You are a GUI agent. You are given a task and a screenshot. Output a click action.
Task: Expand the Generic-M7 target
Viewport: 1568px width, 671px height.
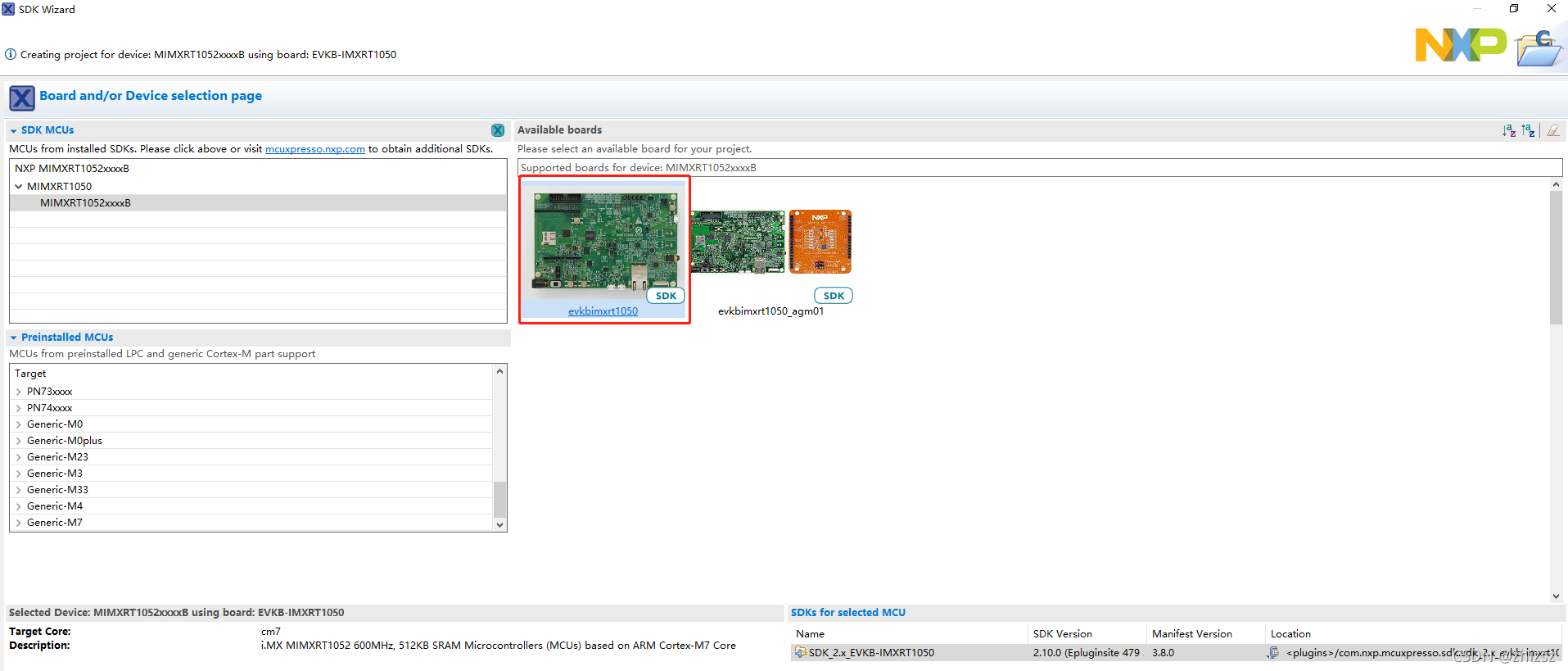tap(19, 523)
